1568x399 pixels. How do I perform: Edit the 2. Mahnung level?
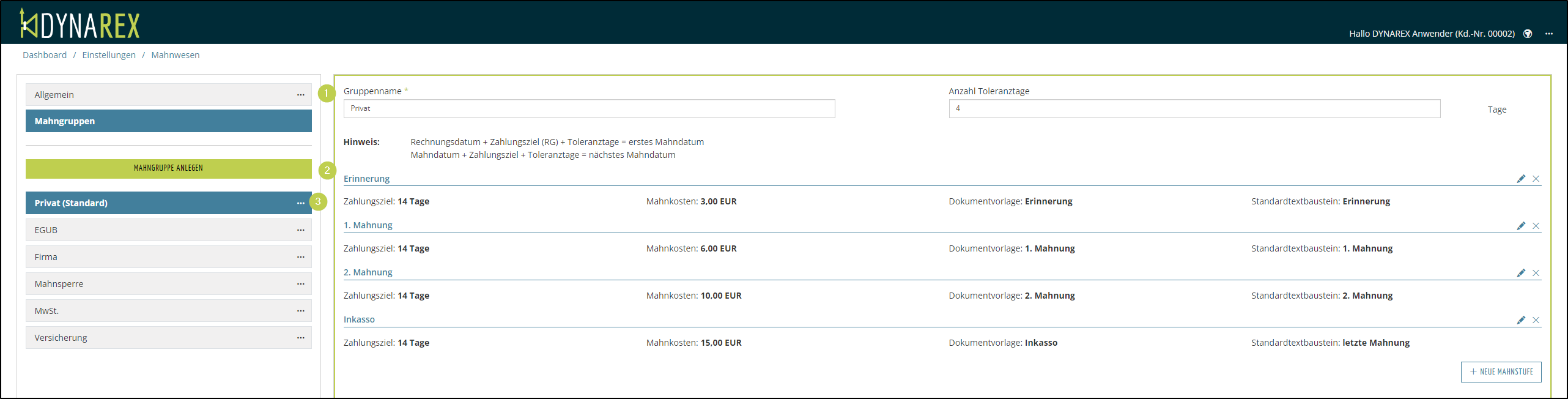click(x=1521, y=273)
